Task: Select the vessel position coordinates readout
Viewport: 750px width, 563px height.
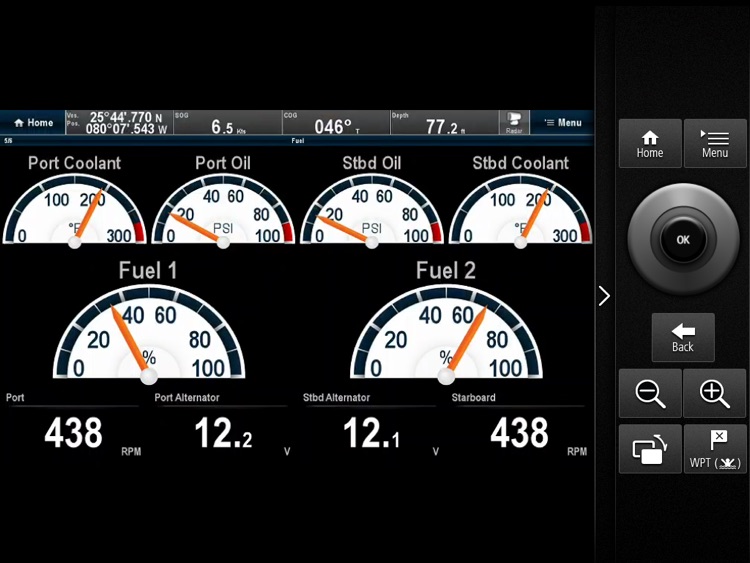Action: click(119, 123)
